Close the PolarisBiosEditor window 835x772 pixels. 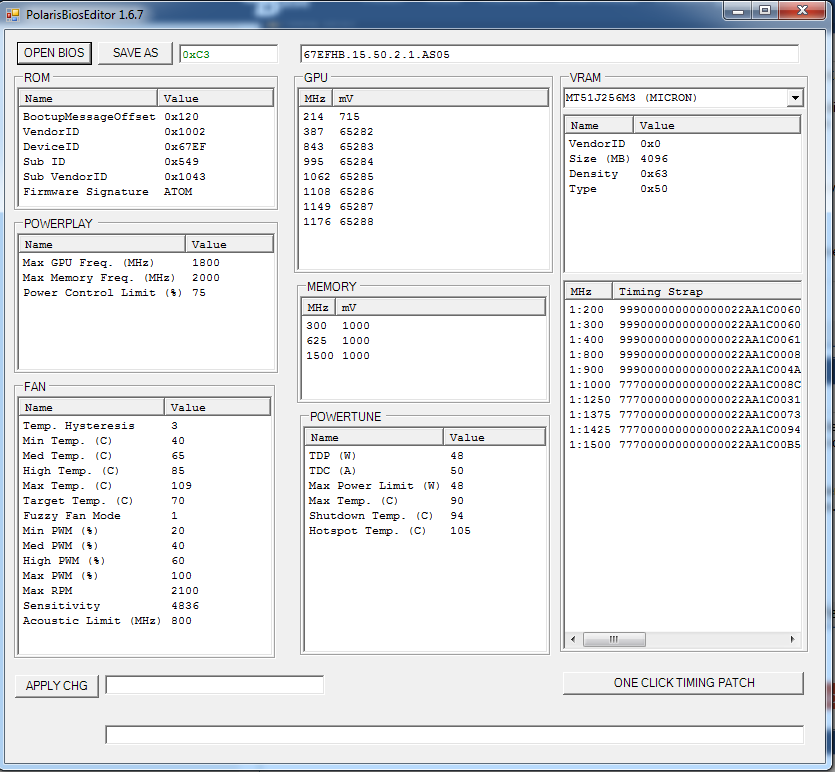(x=803, y=11)
